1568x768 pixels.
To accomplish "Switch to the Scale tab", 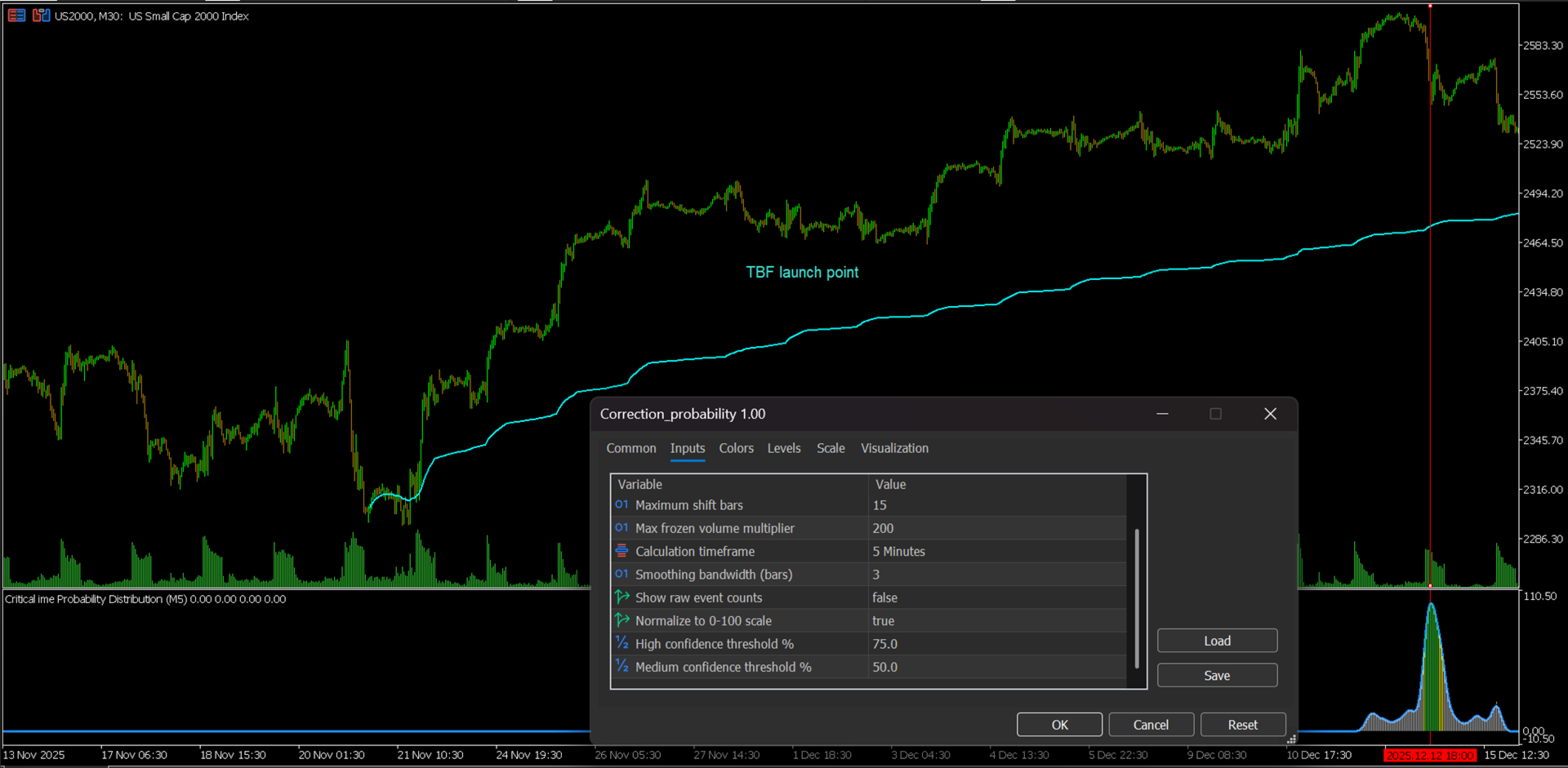I will pyautogui.click(x=831, y=448).
